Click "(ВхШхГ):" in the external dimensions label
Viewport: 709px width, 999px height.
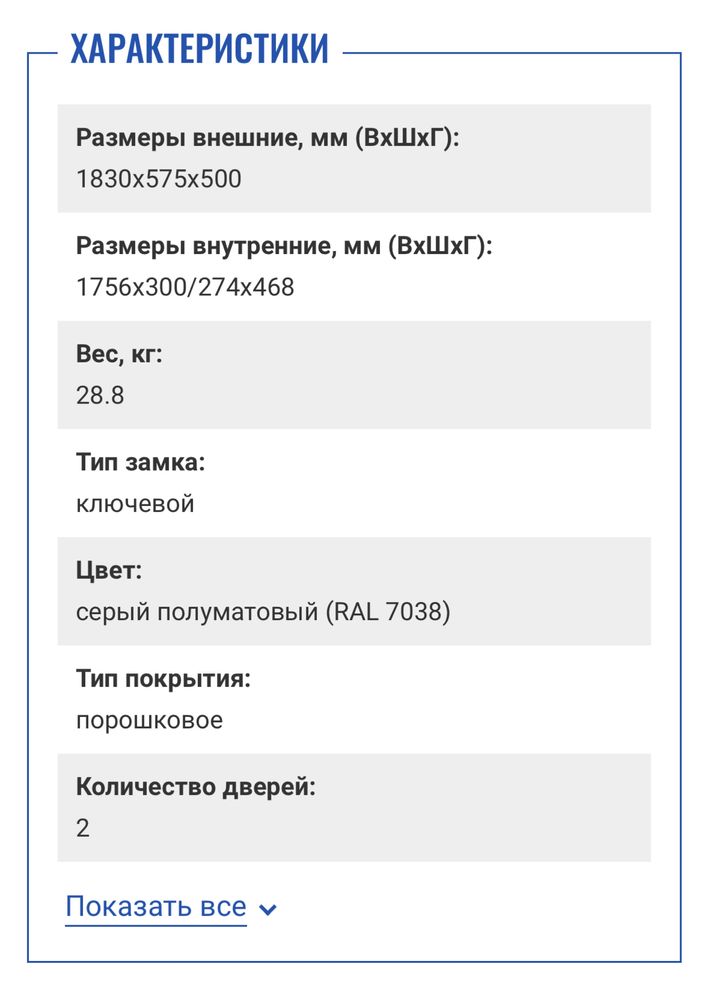(x=405, y=138)
